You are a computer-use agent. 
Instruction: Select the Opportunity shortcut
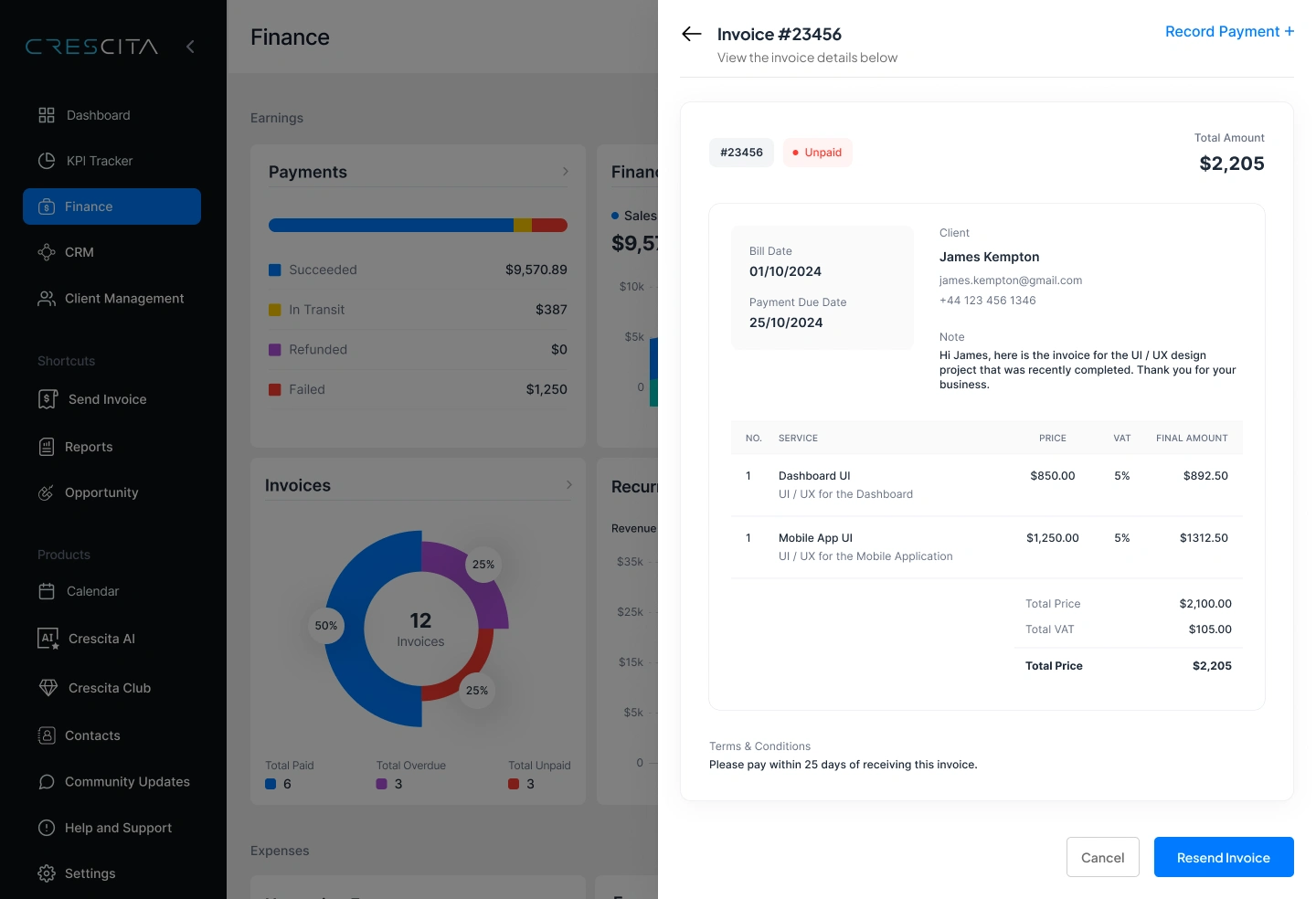[x=101, y=492]
